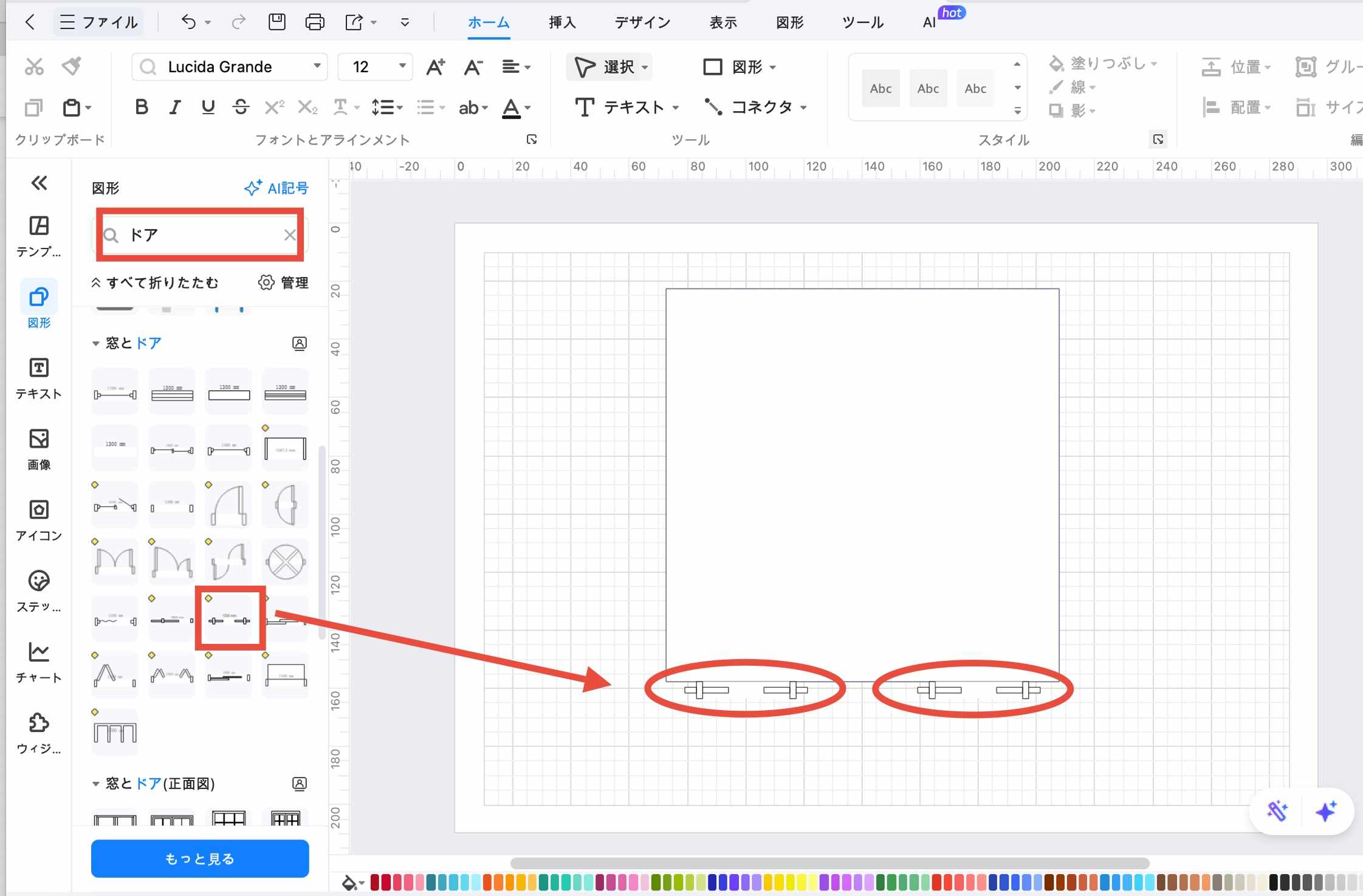
Task: Clear the search field with X
Action: coord(290,235)
